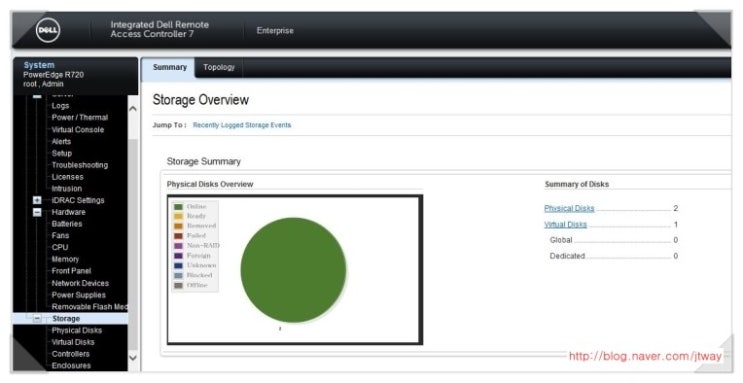The image size is (743, 383).
Task: Click the System heading in sidebar
Action: [x=39, y=65]
